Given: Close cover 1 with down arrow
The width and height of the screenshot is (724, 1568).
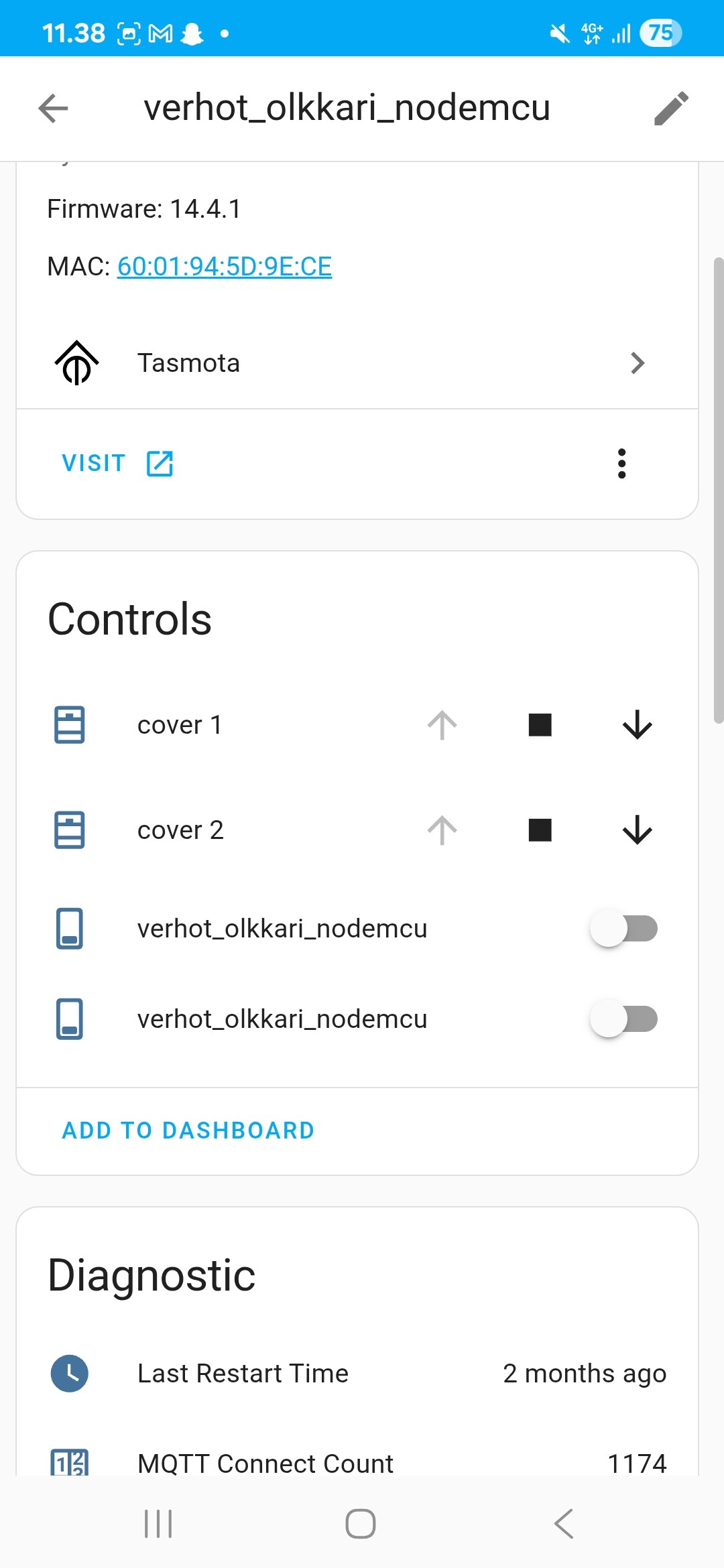Looking at the screenshot, I should 638,725.
